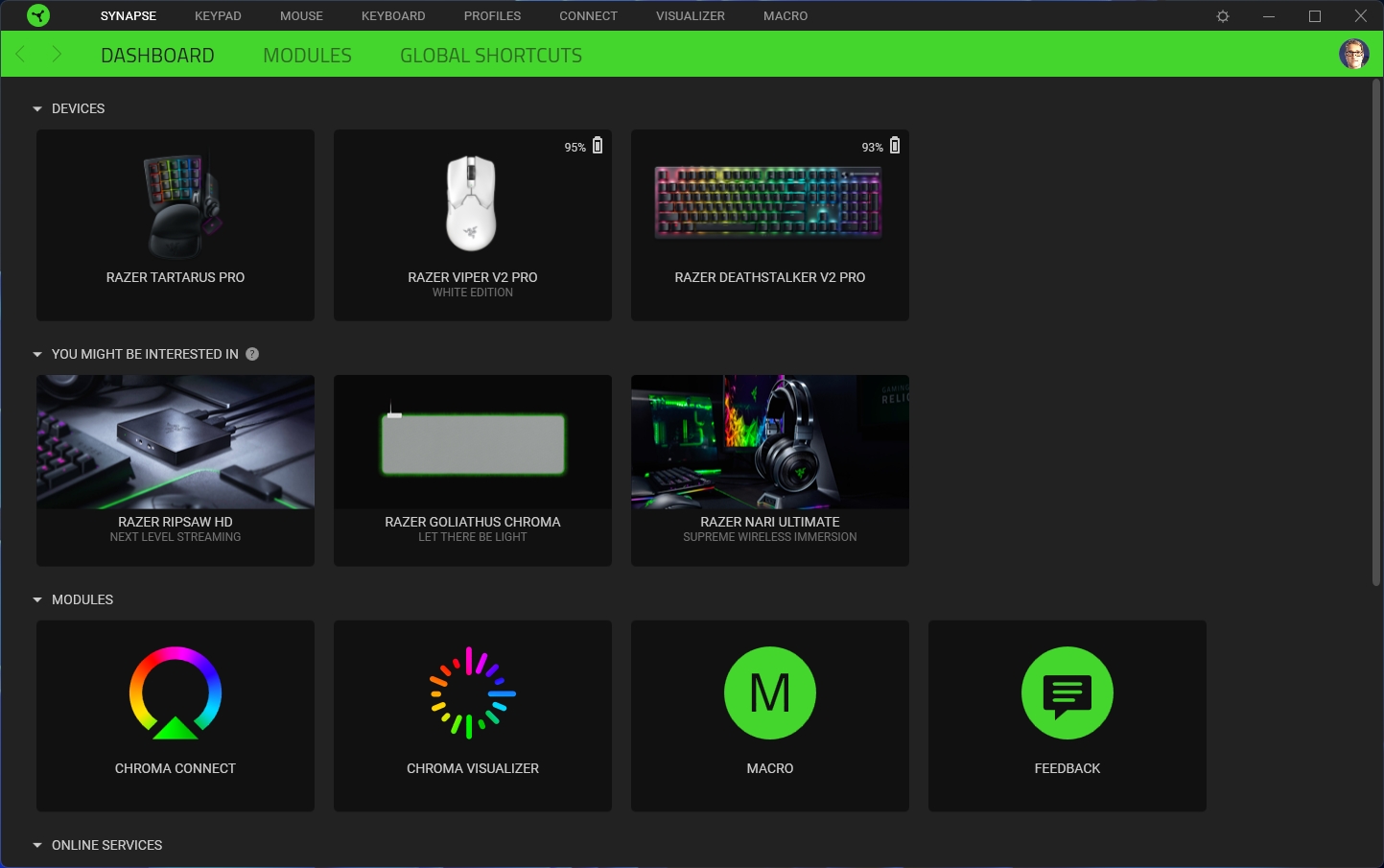The height and width of the screenshot is (868, 1384).
Task: Click the Viper V2 Pro battery icon
Action: (x=598, y=146)
